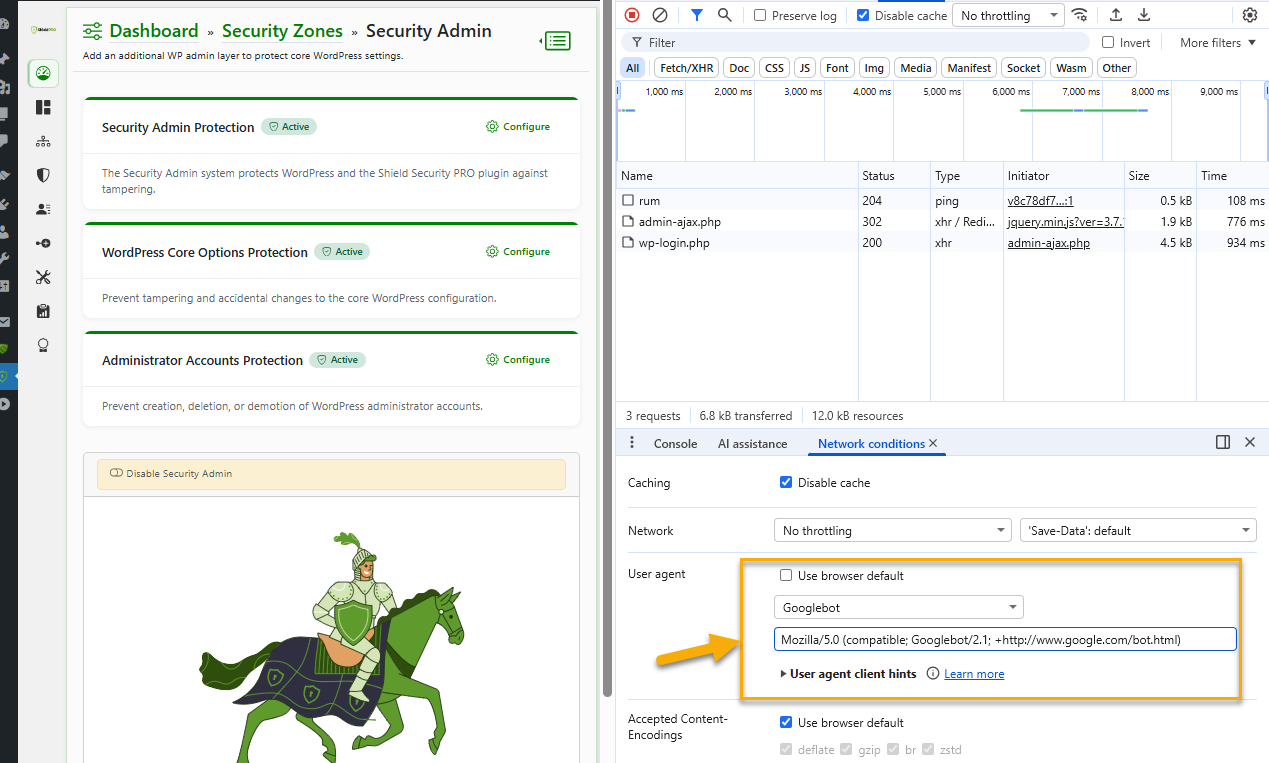Stop recording network log
1269x763 pixels.
pos(631,14)
